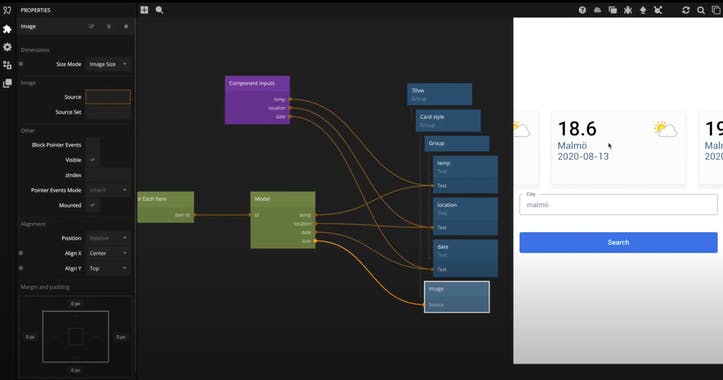Enable the Block Pointer Events checkbox
The width and height of the screenshot is (723, 380).
click(93, 144)
